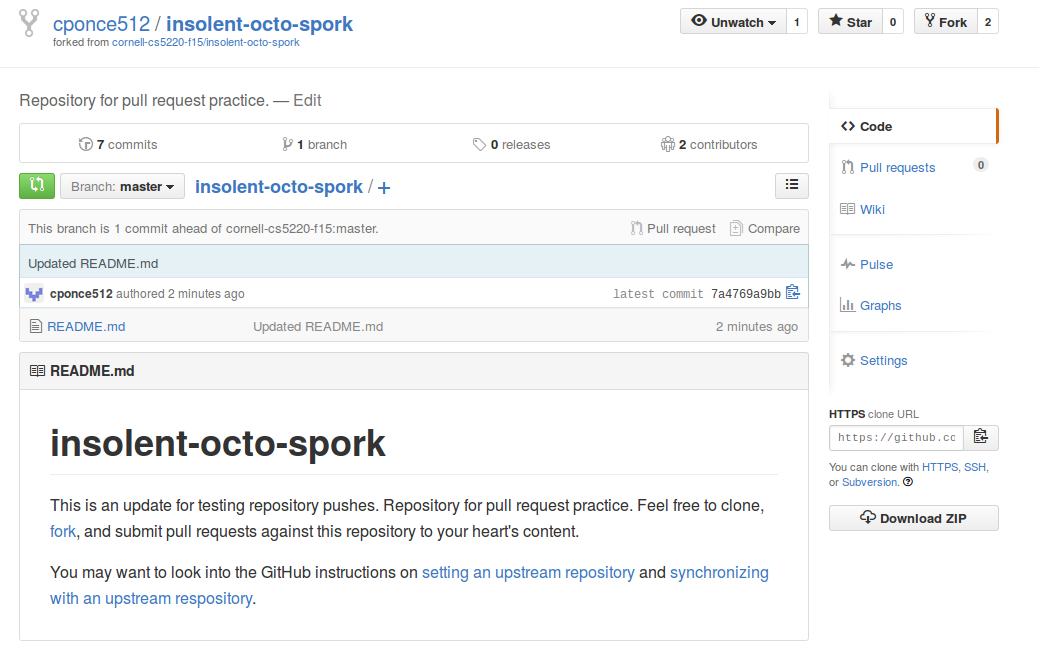This screenshot has height=664, width=1039.
Task: Open the cornell-cs5220-f15 upstream repository link
Action: 205,42
